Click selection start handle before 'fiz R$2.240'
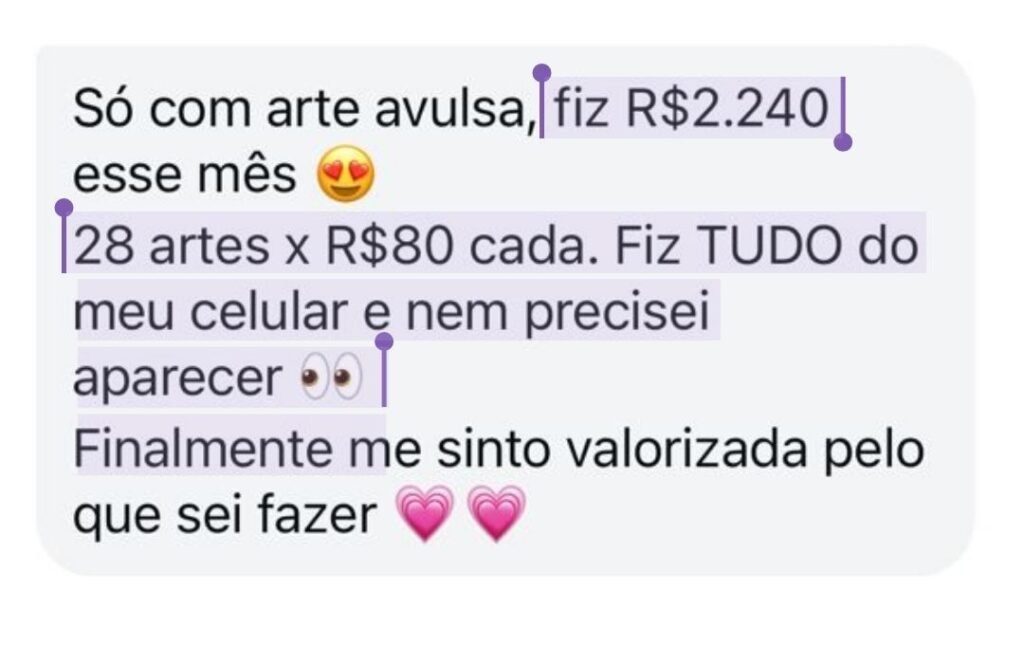Image resolution: width=1024 pixels, height=664 pixels. point(541,72)
